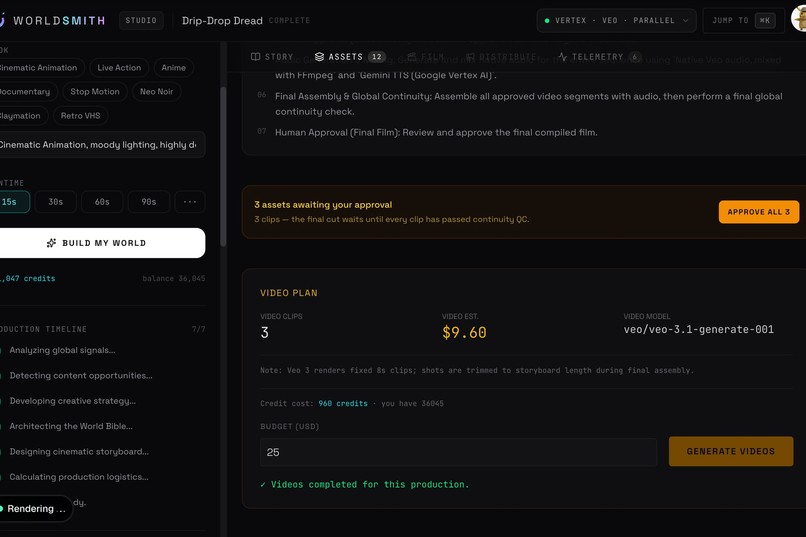Select 'Developing creative strategy...' timeline step
Screen dimensions: 806x537
pyautogui.click(x=72, y=401)
